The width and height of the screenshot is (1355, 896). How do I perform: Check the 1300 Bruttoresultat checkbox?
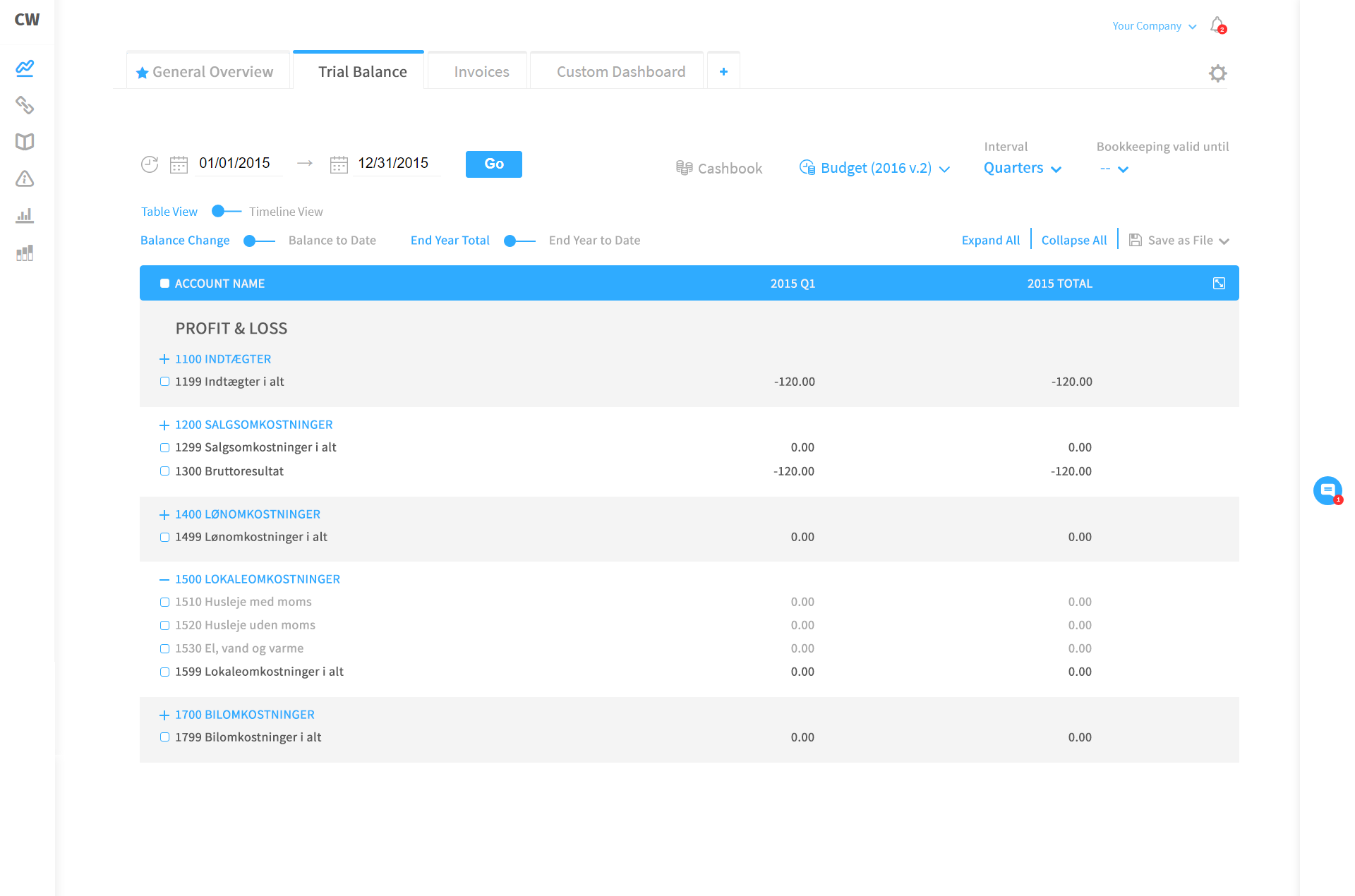coord(164,471)
